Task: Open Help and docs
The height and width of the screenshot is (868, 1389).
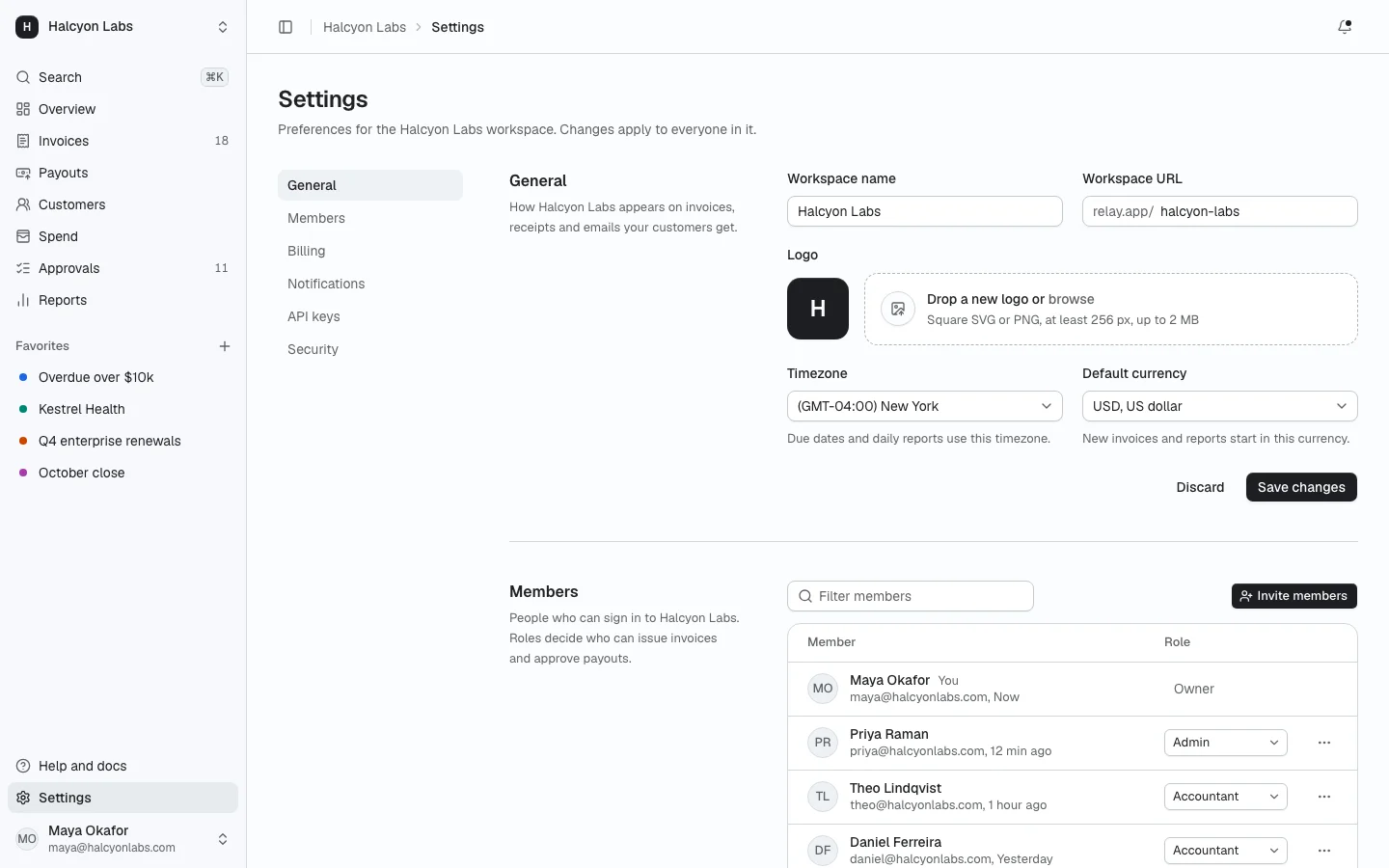Action: [123, 766]
